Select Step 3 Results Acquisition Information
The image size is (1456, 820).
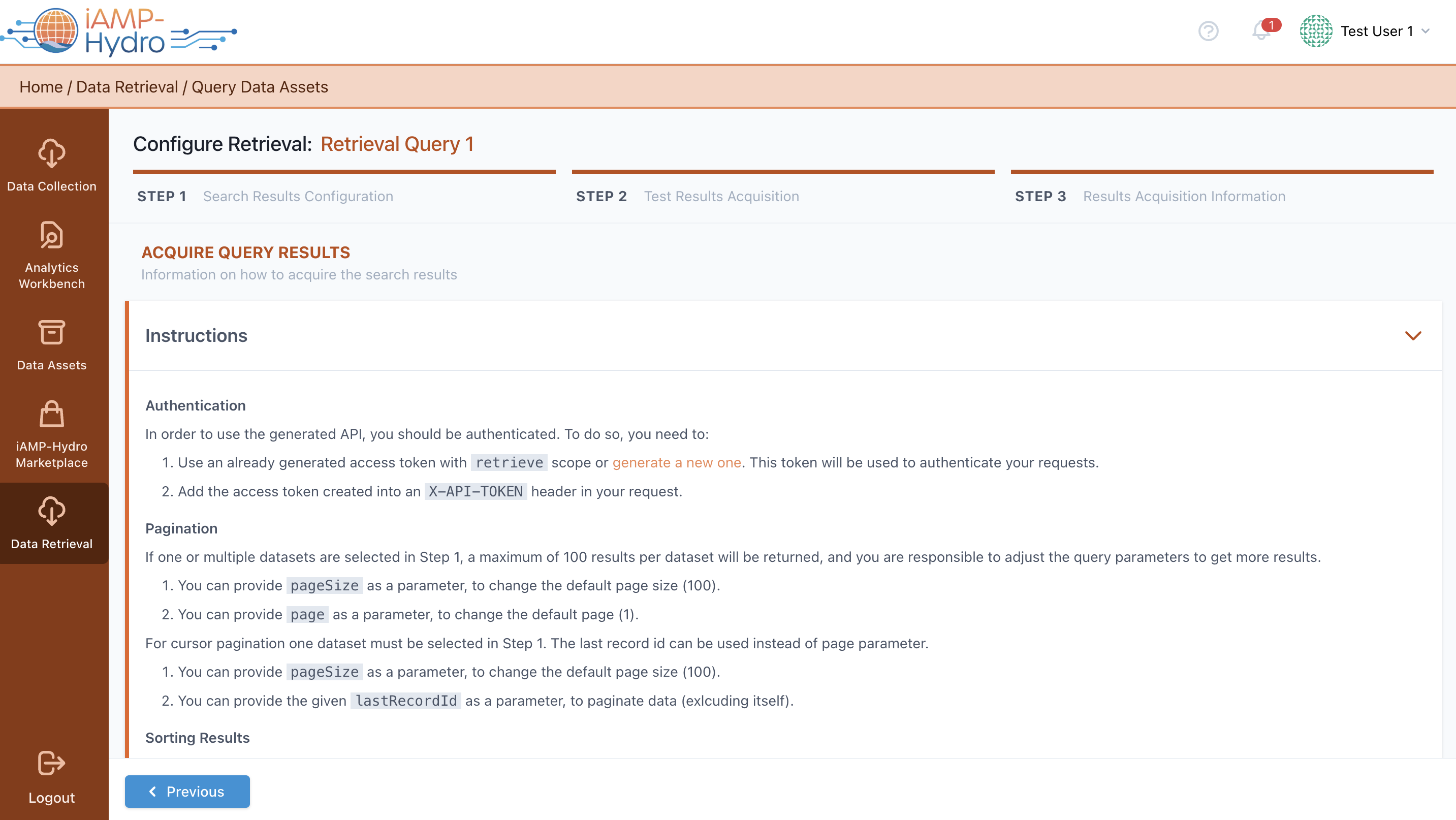pos(1184,196)
